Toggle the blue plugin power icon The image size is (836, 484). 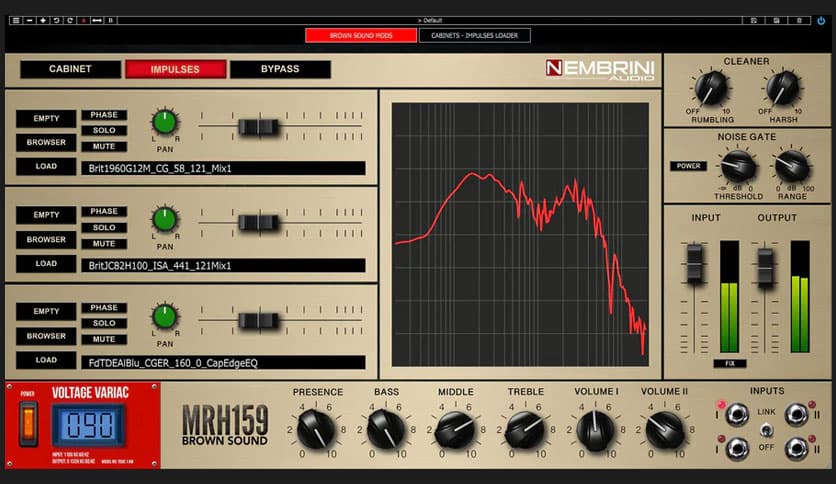click(x=821, y=20)
